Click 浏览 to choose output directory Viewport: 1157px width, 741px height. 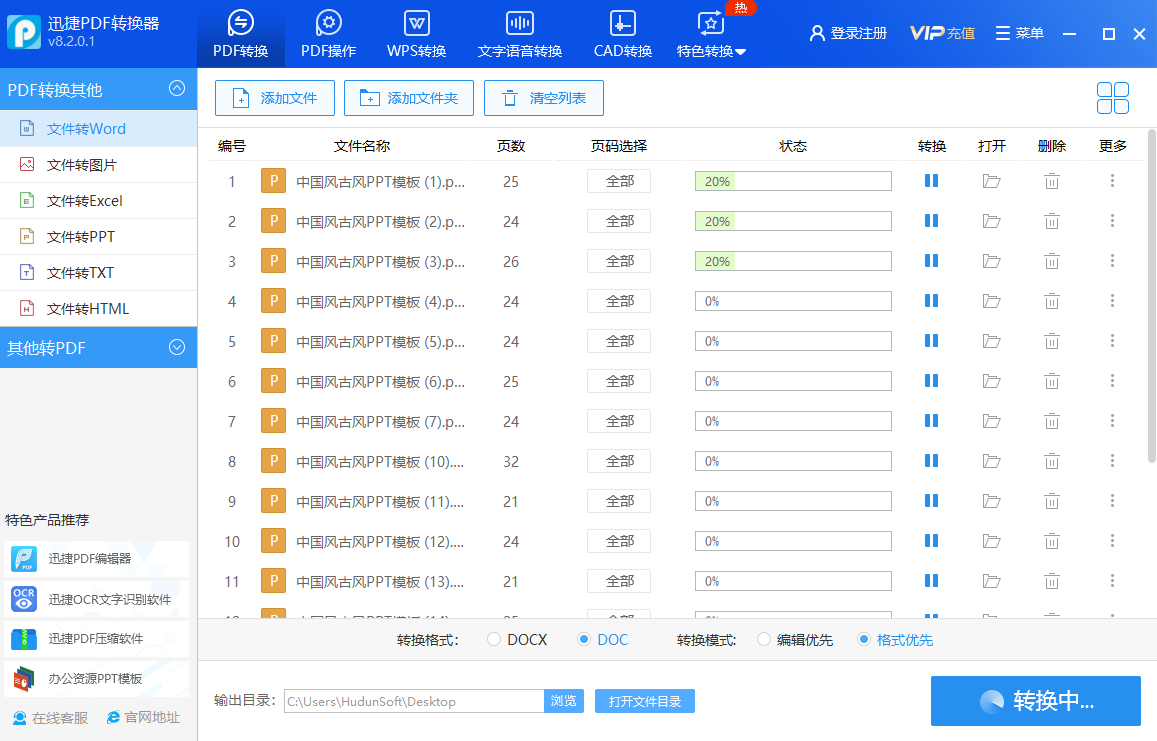pyautogui.click(x=564, y=701)
